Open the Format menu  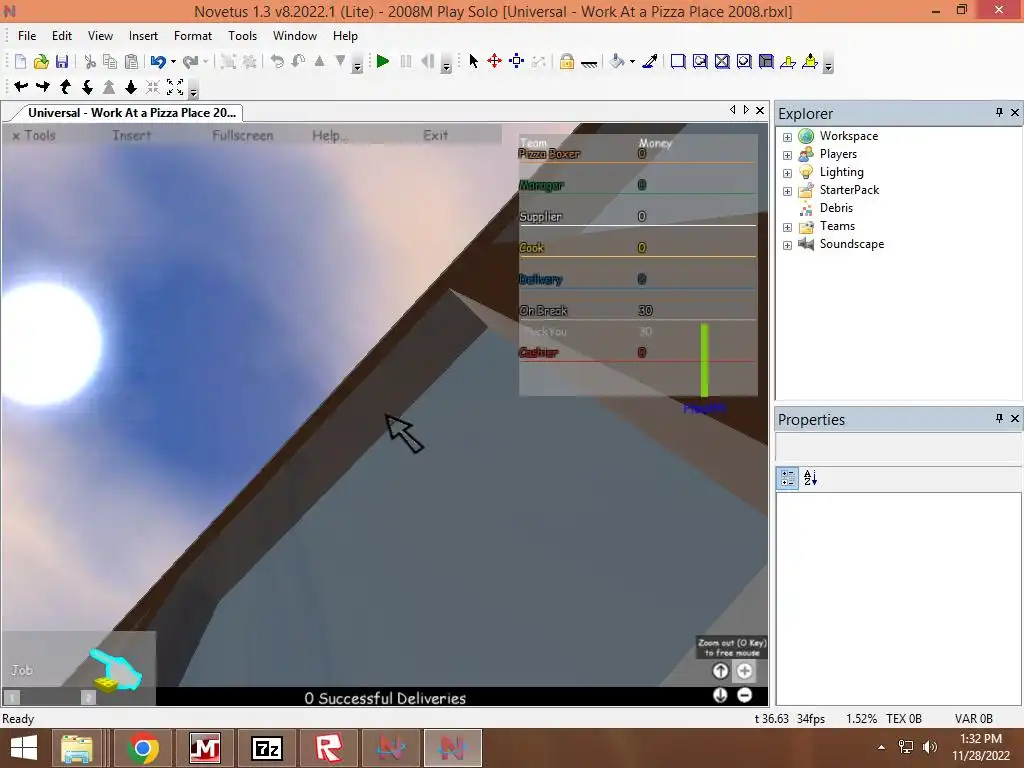(193, 36)
